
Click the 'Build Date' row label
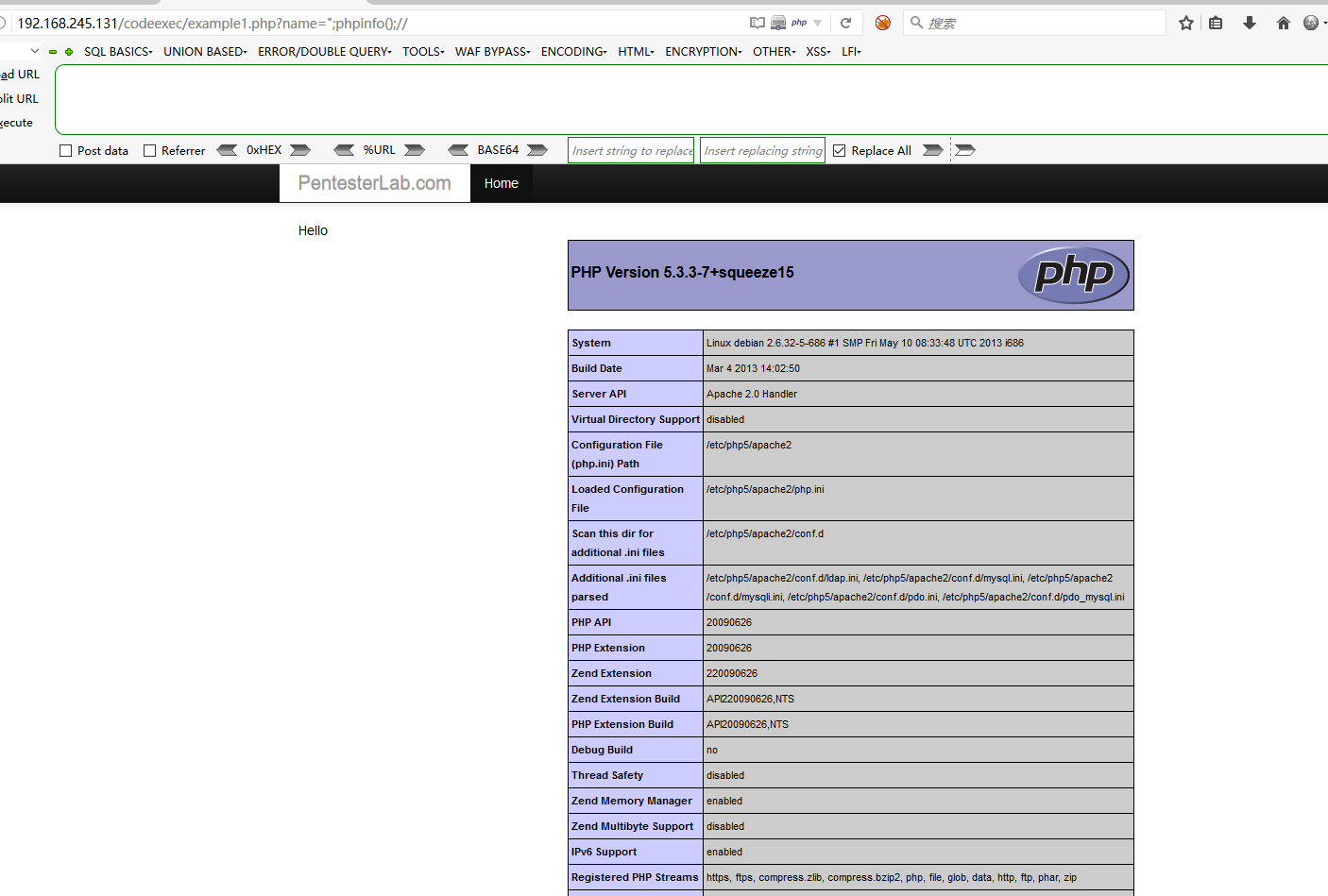pos(597,369)
